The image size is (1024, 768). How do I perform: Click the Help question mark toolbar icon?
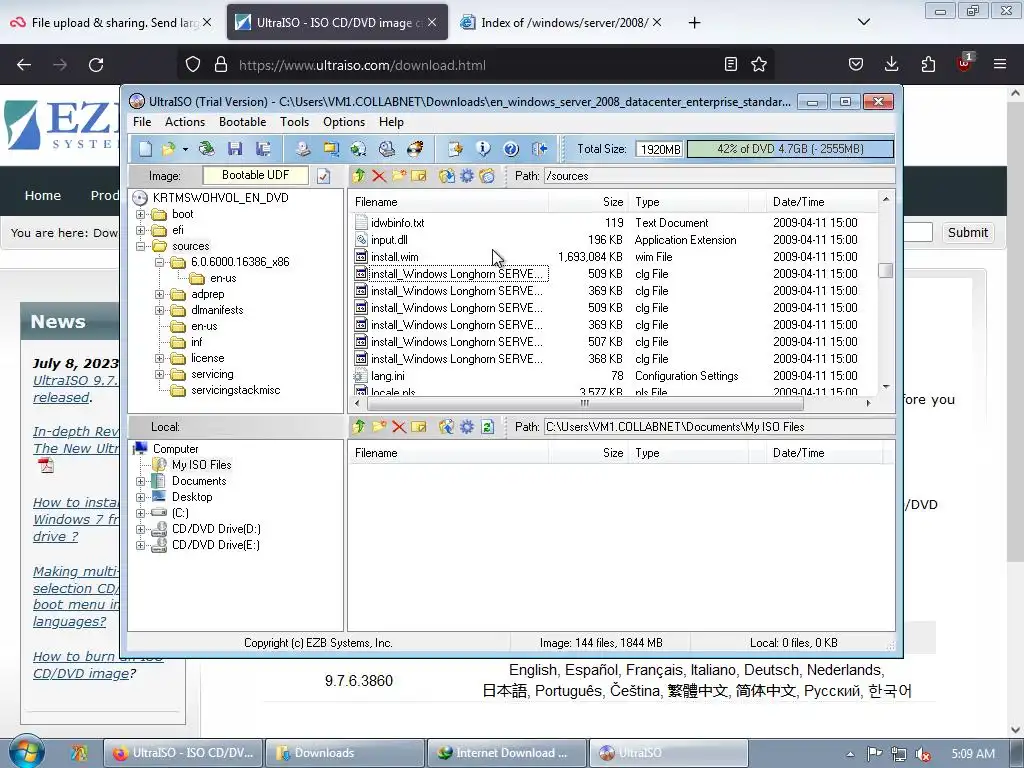511,149
